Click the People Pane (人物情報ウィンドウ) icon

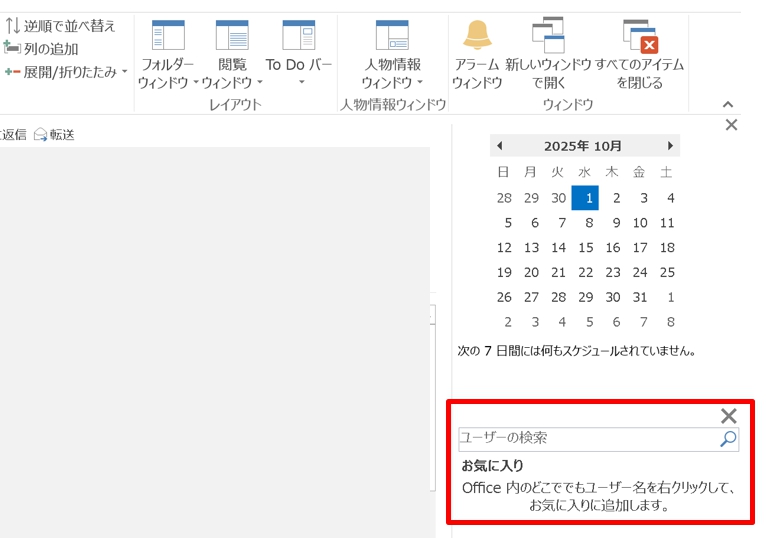tap(392, 36)
